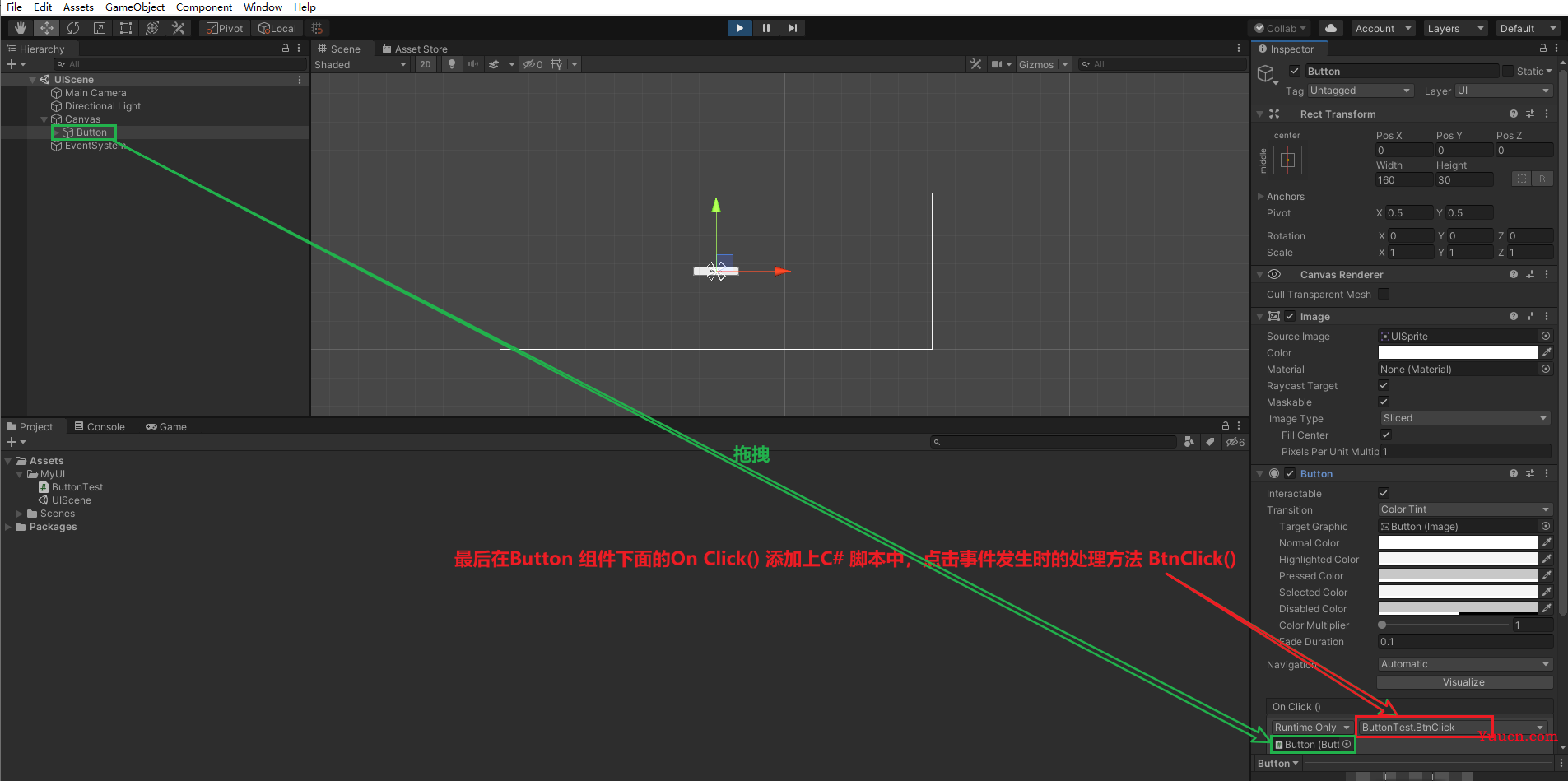Toggle scene lighting bulb icon
The height and width of the screenshot is (781, 1568).
pos(452,64)
